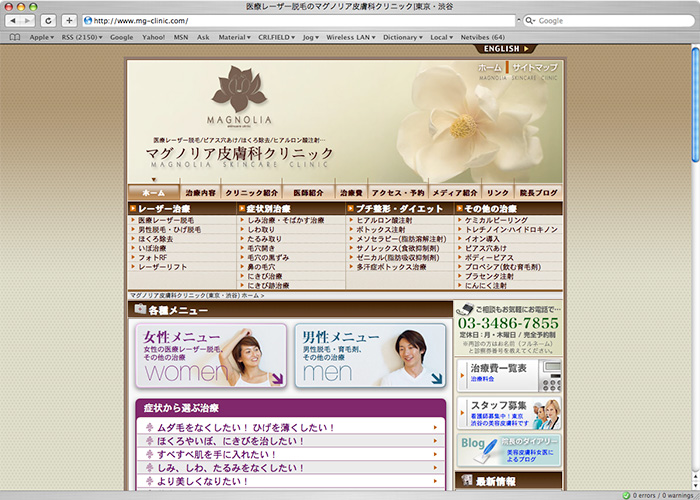Click blue arrow icon on men banner
700x500 pixels.
(x=437, y=379)
